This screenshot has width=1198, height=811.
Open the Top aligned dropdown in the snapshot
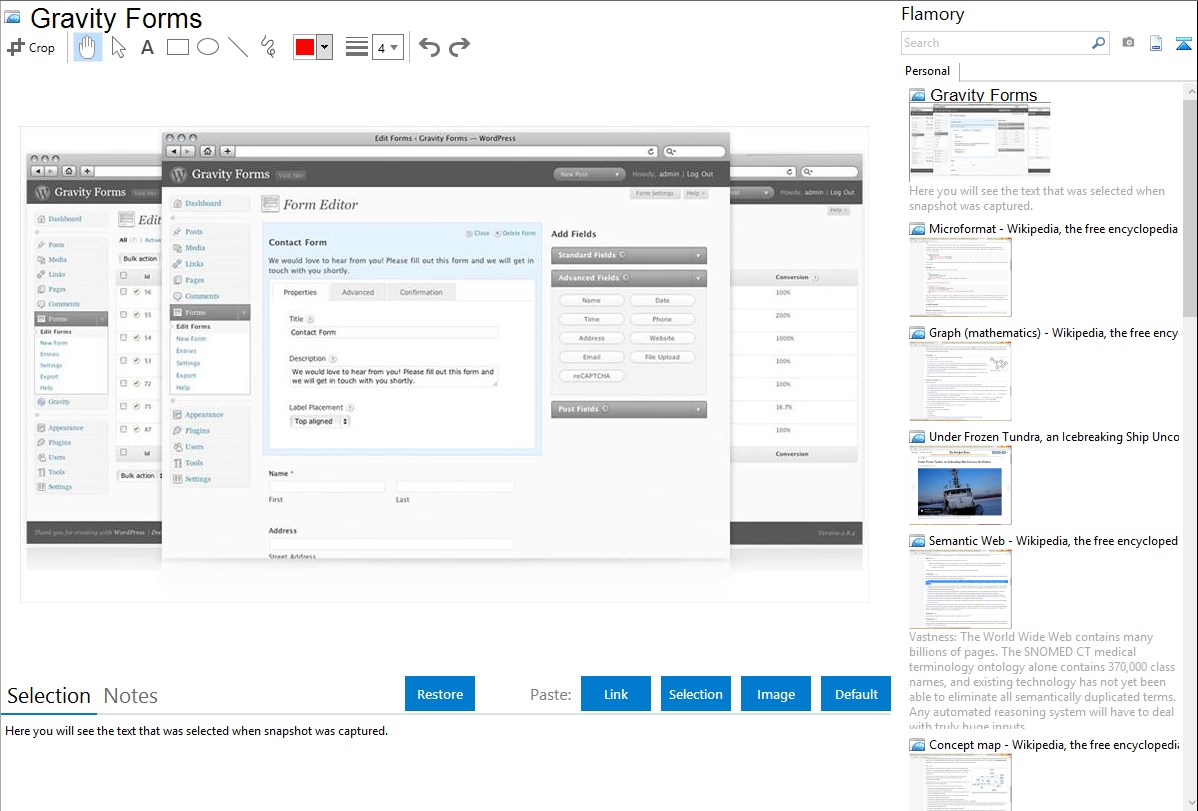click(x=320, y=421)
